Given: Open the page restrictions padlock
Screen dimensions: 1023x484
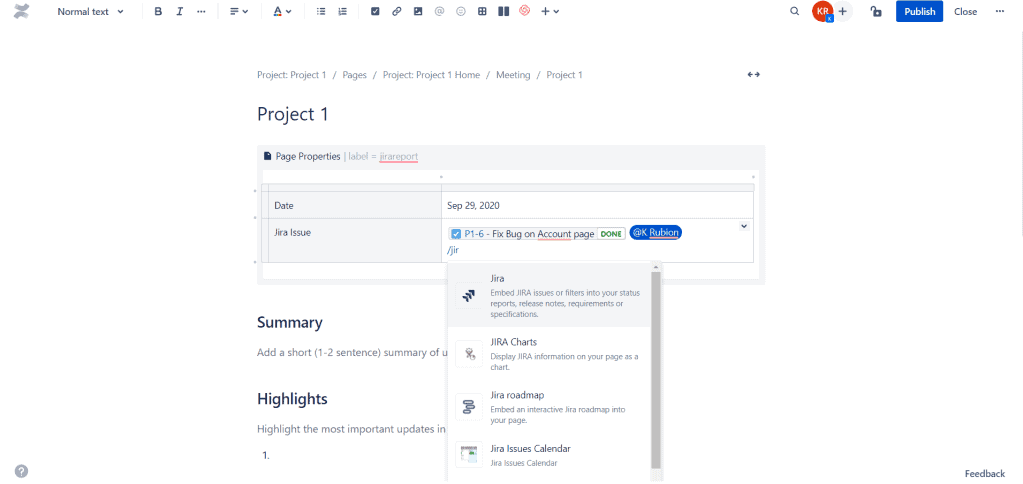Looking at the screenshot, I should (876, 12).
